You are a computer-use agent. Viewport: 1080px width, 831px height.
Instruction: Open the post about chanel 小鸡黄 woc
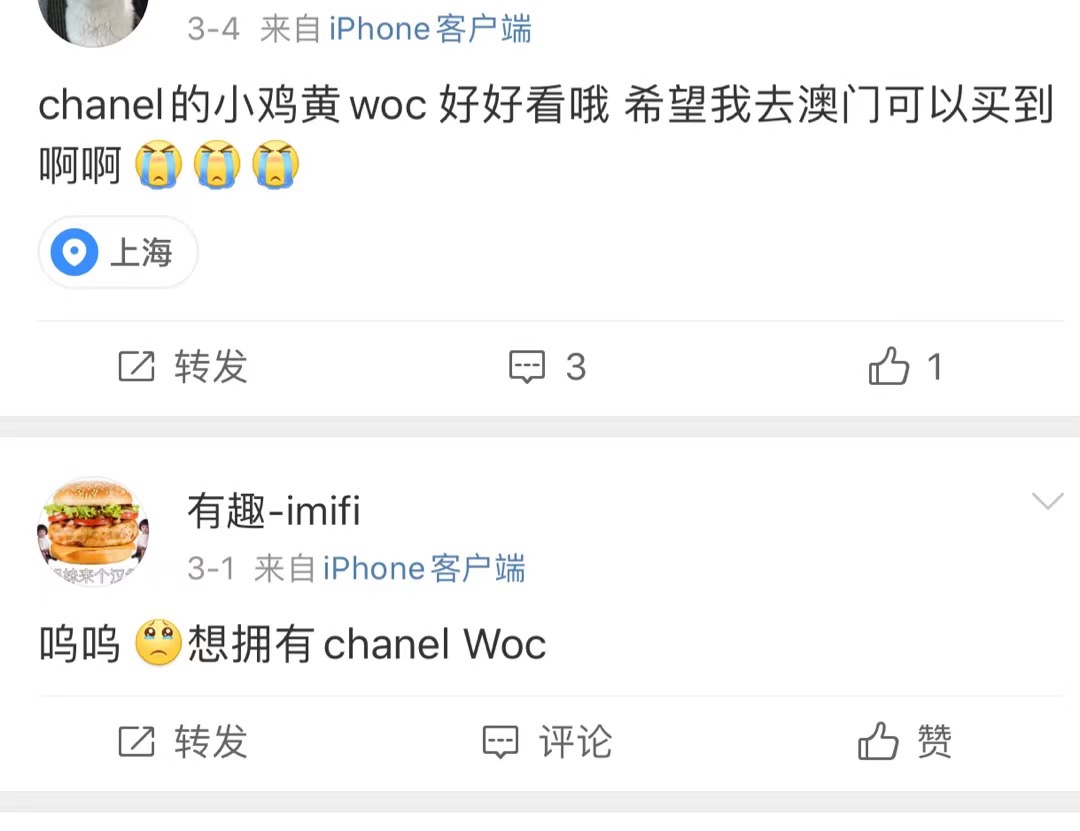click(546, 135)
